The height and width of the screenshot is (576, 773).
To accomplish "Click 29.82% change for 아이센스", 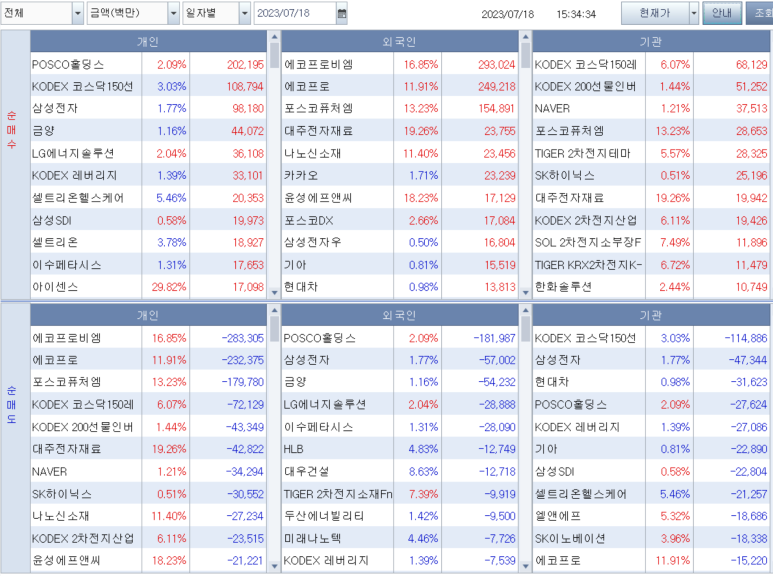I will 169,287.
